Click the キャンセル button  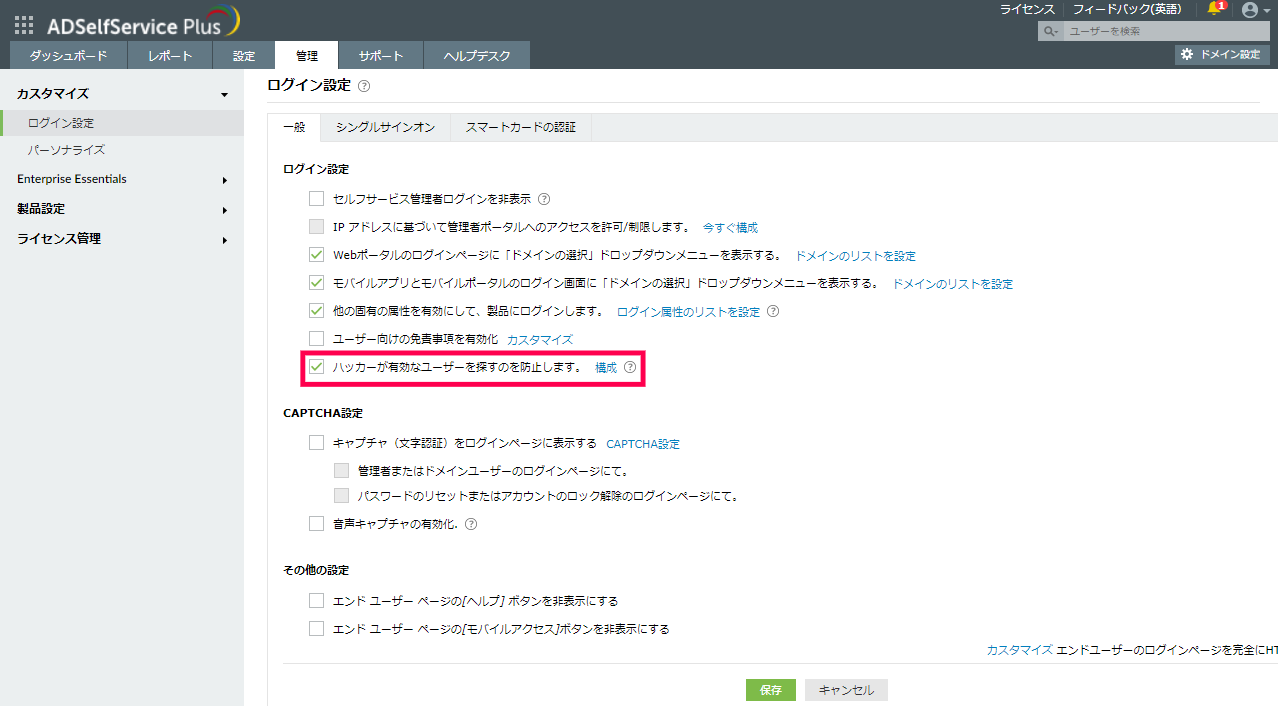(x=846, y=690)
